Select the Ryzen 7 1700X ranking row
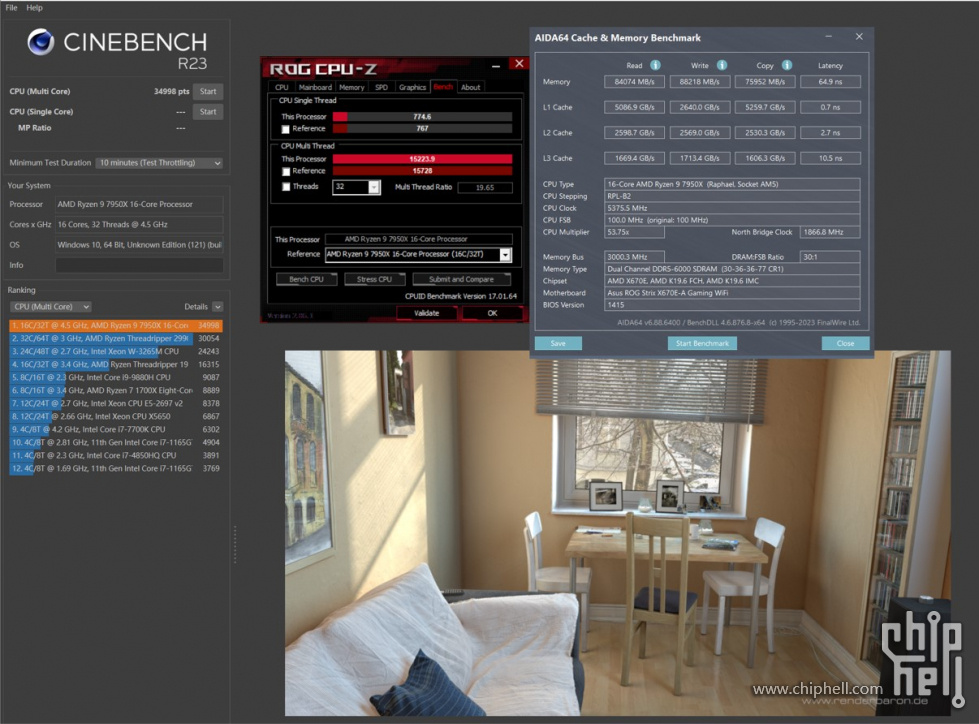 coord(116,391)
